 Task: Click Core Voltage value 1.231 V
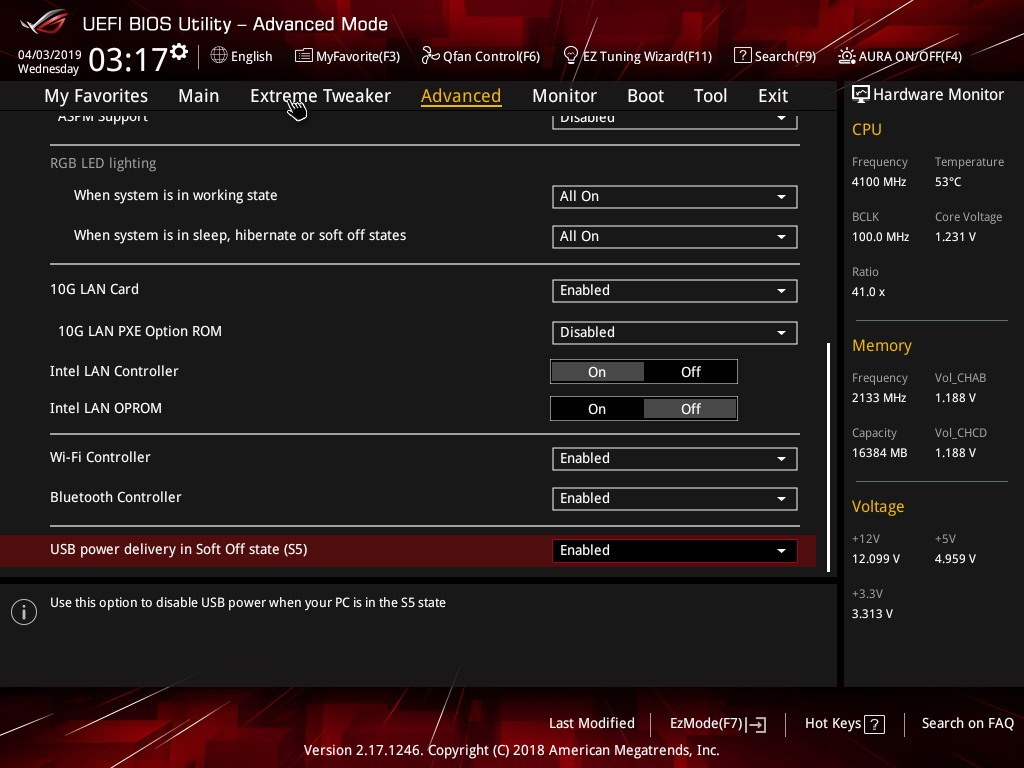(955, 236)
